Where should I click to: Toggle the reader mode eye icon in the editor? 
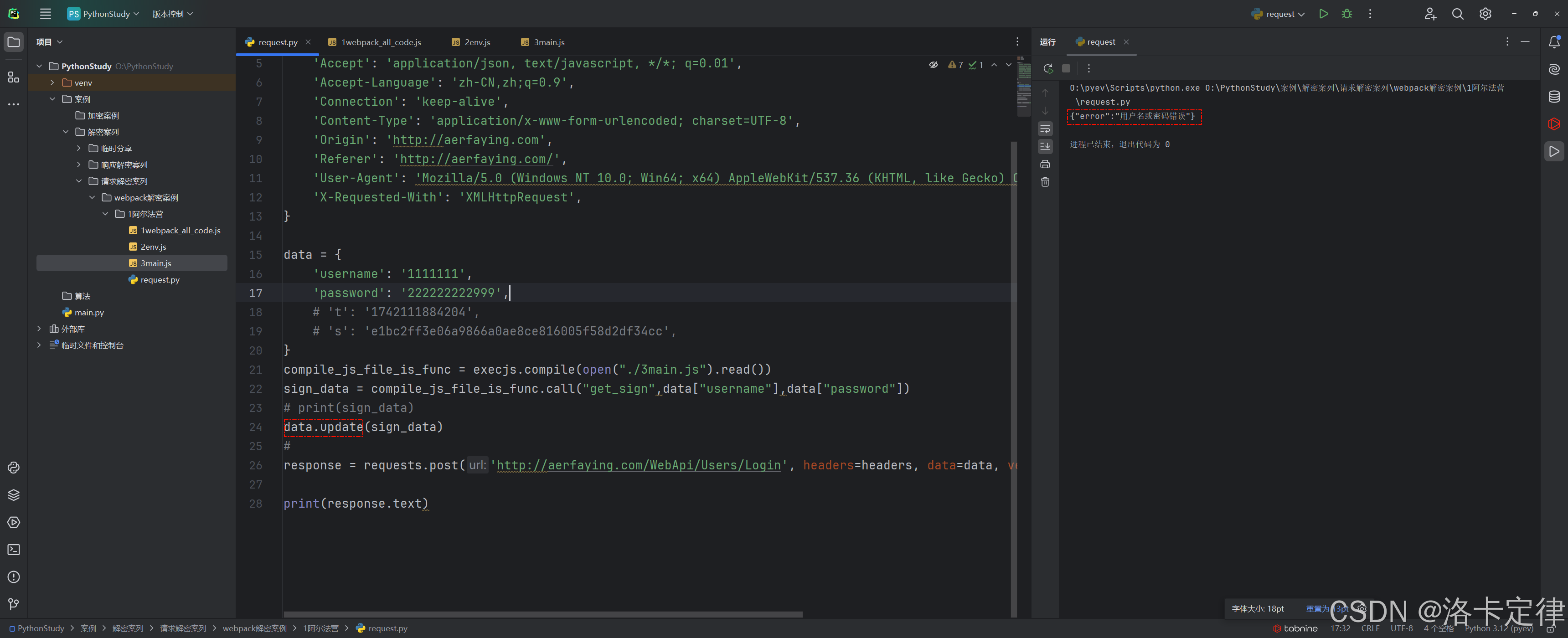933,65
